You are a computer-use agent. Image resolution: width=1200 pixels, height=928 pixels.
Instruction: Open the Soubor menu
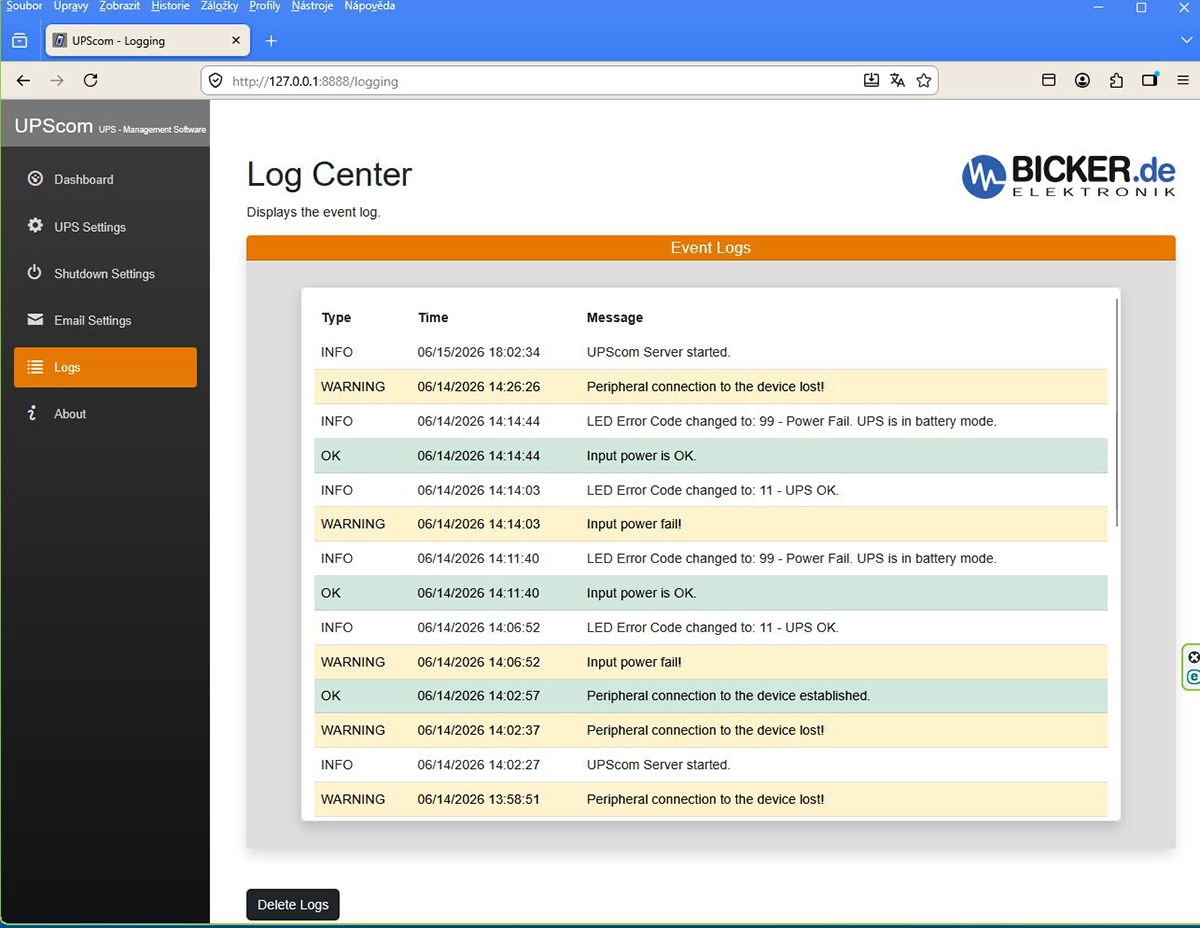(24, 6)
